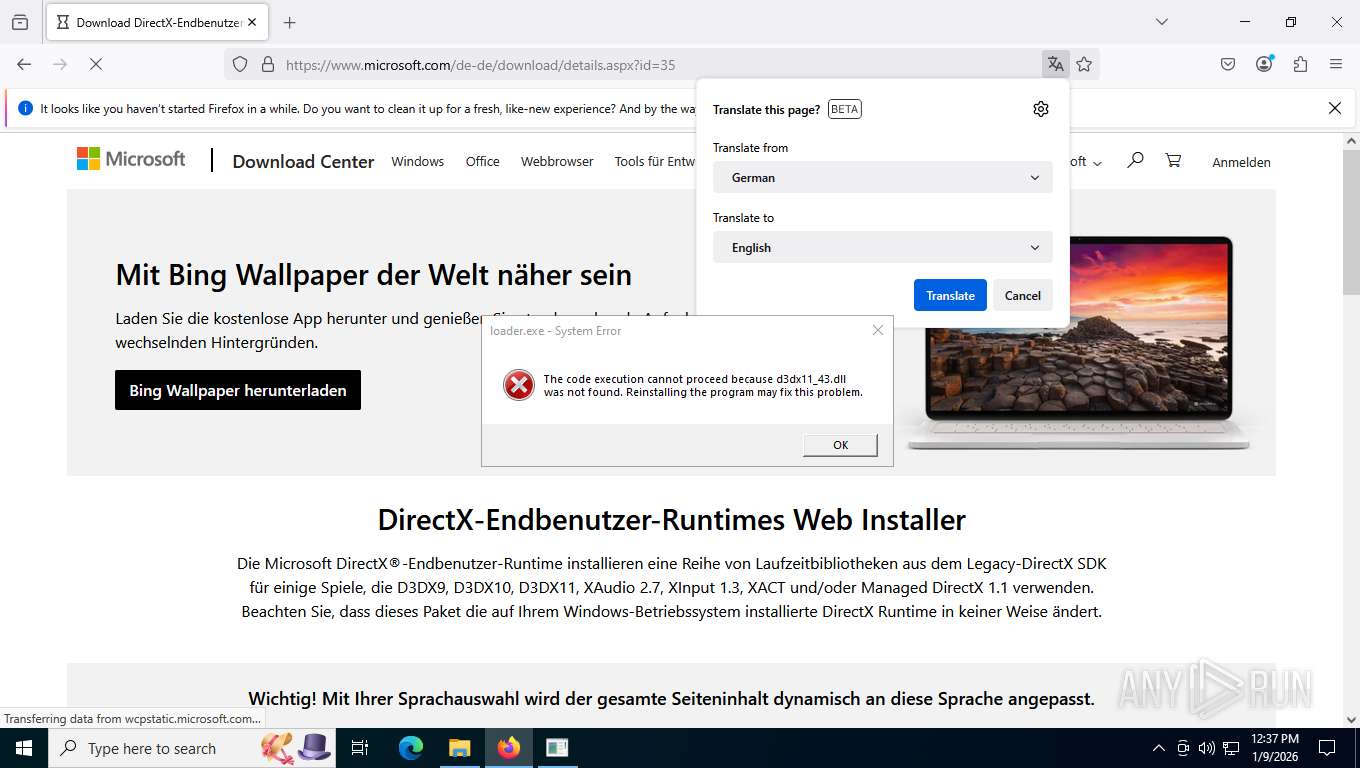Open the loader app taskbar icon

pyautogui.click(x=557, y=748)
